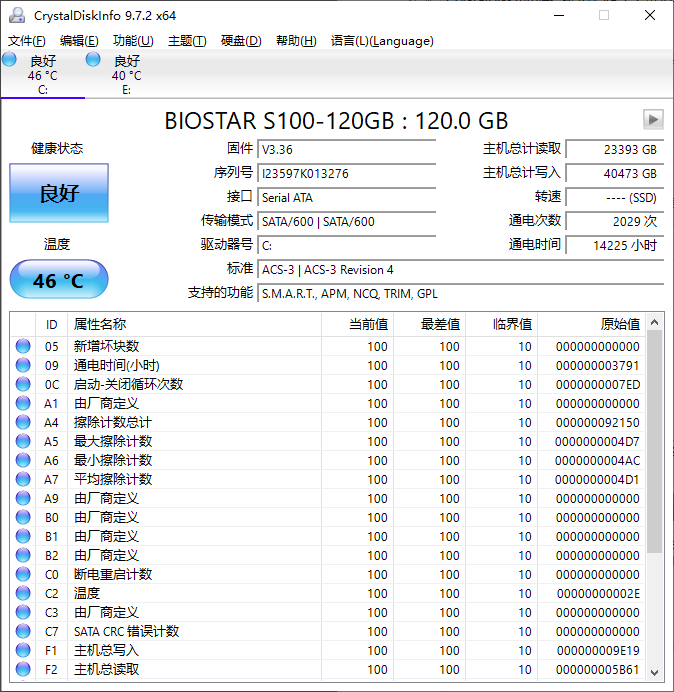Open the 文件(F) menu
674x692 pixels.
point(26,41)
